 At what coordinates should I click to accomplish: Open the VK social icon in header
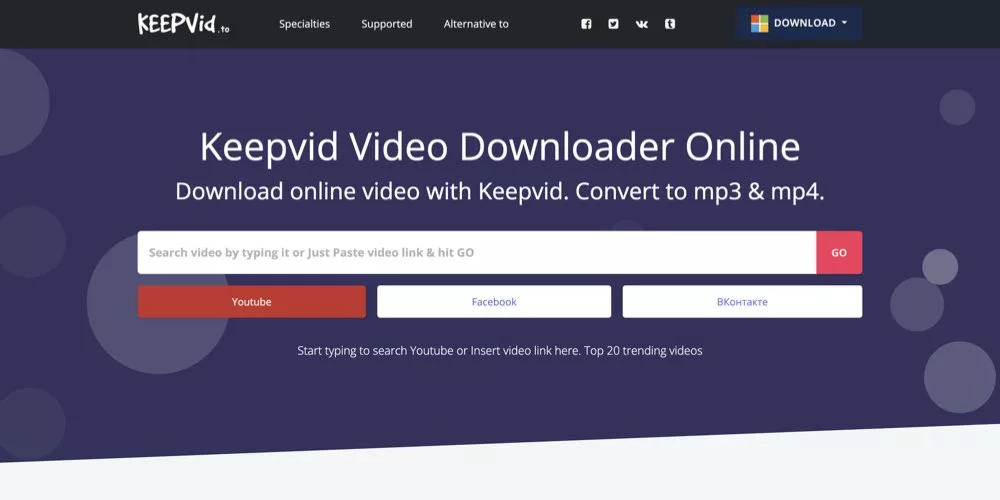coord(642,24)
